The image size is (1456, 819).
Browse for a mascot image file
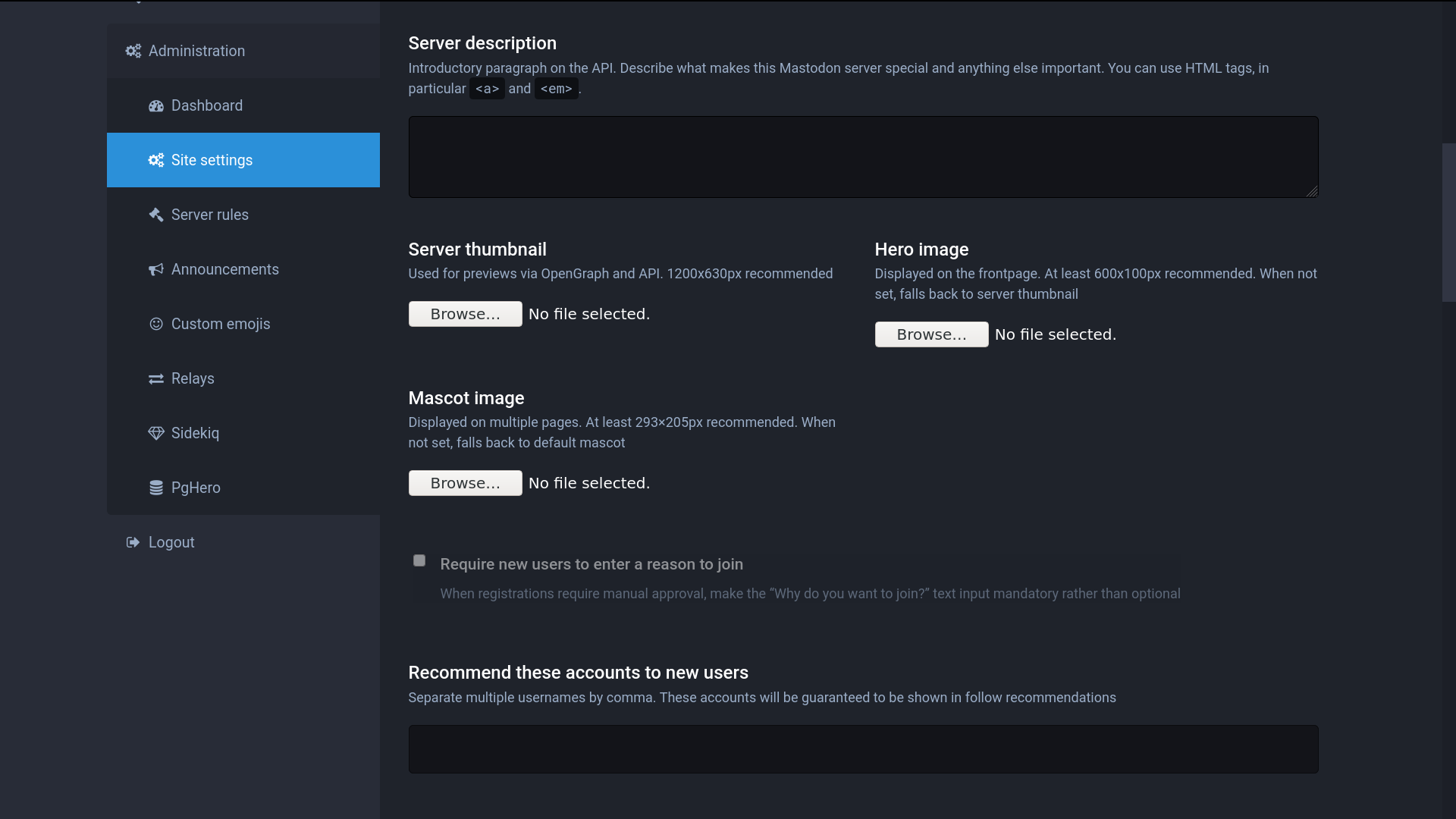465,484
